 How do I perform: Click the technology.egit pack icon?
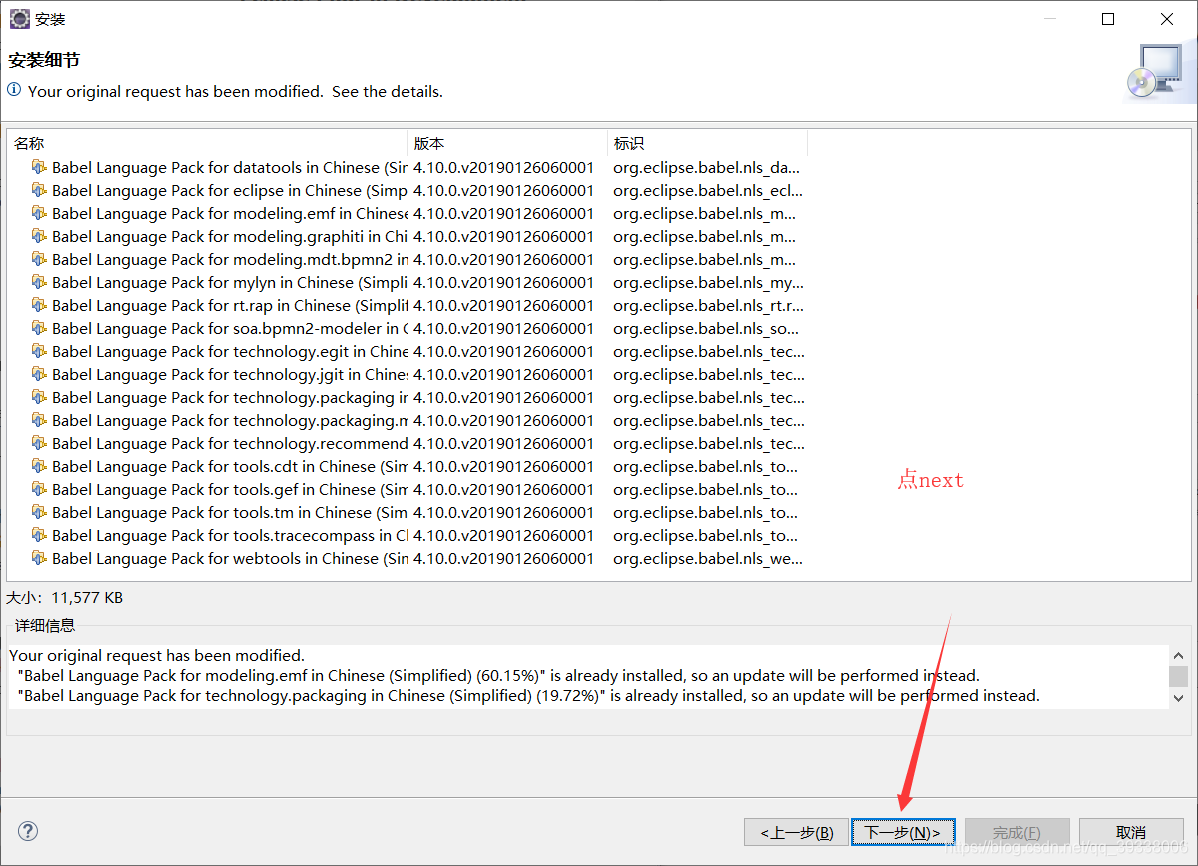[39, 350]
